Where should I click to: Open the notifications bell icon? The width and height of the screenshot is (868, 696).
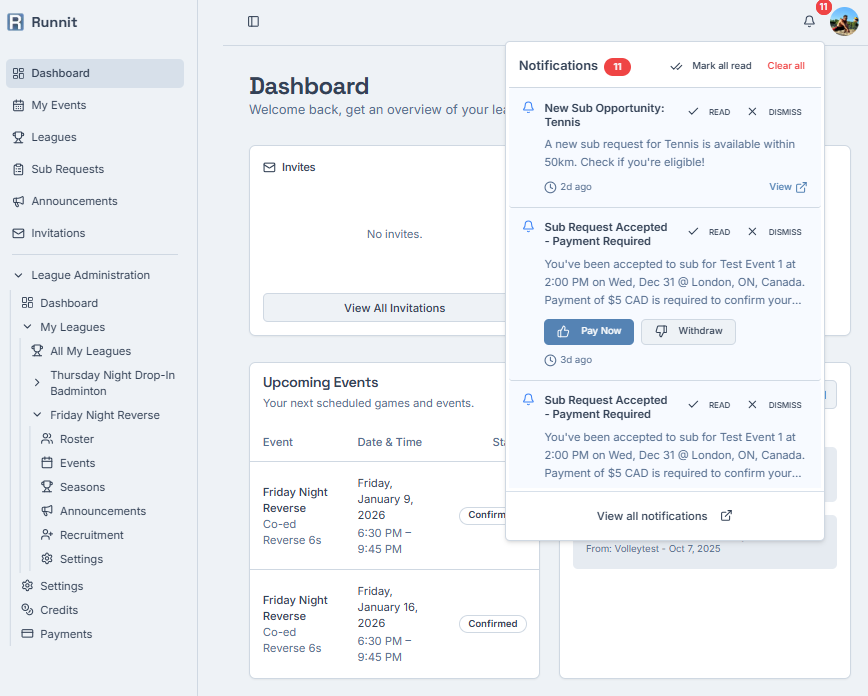point(809,21)
